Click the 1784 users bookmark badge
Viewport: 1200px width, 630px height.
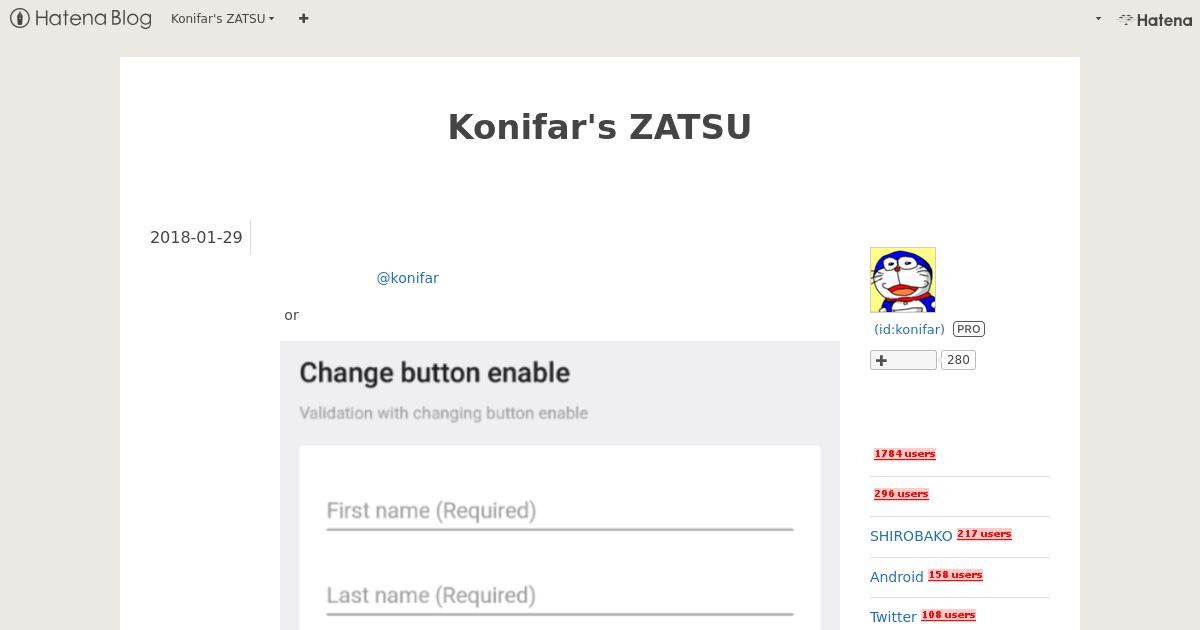(905, 454)
